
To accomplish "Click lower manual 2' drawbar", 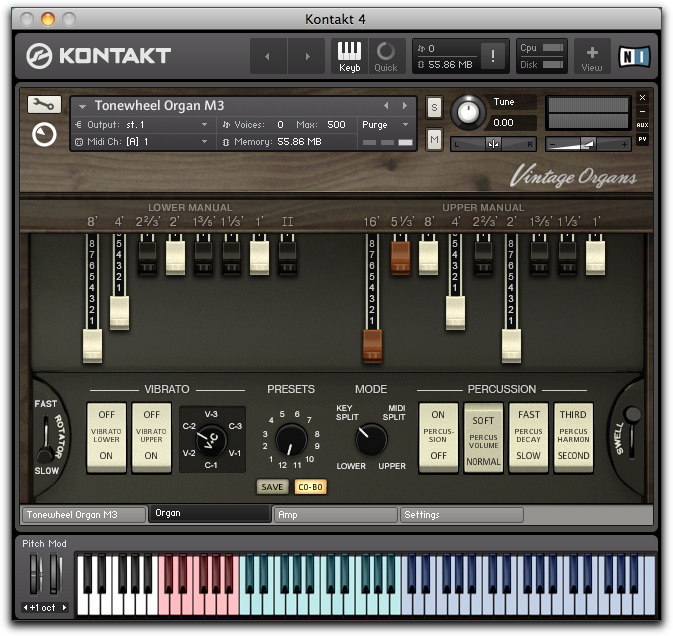I will coord(175,257).
